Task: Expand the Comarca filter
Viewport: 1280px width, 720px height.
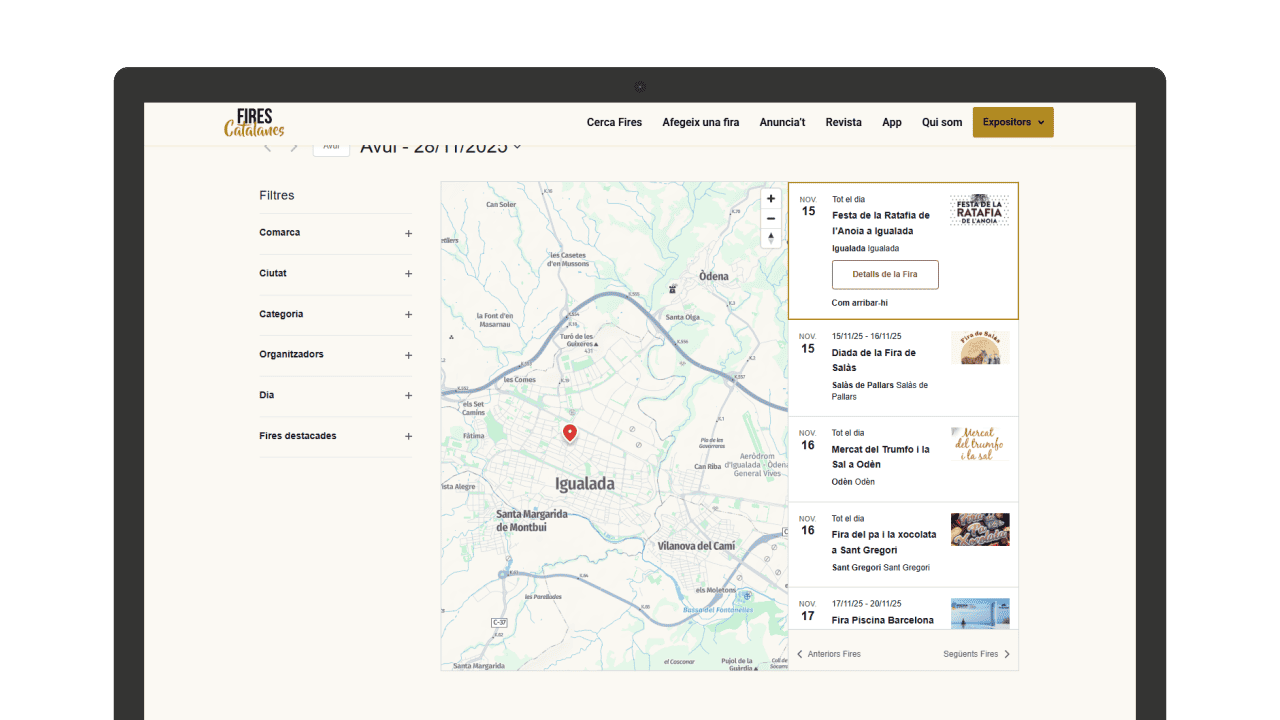Action: point(408,233)
